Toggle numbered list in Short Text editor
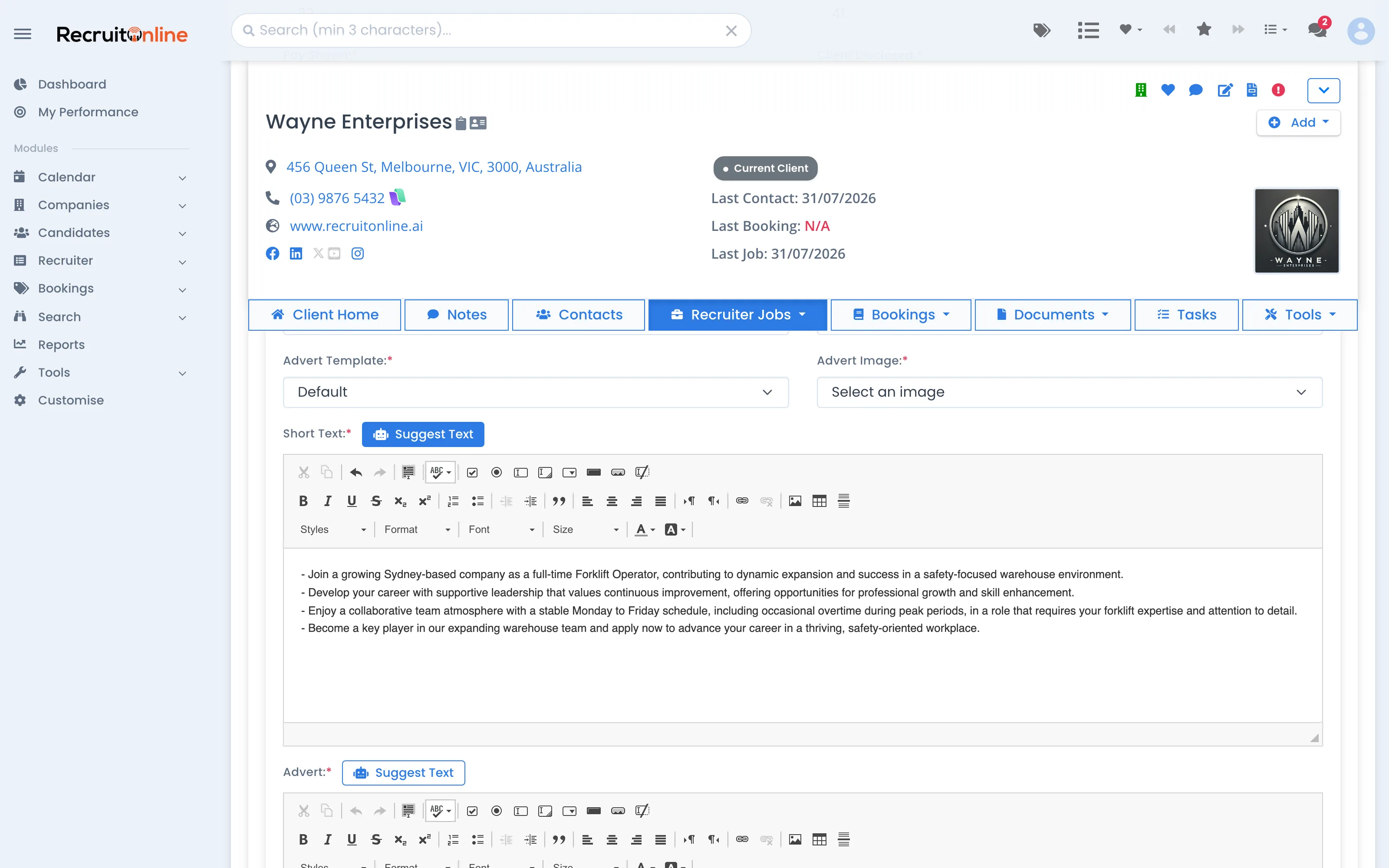Image resolution: width=1389 pixels, height=868 pixels. [x=454, y=501]
